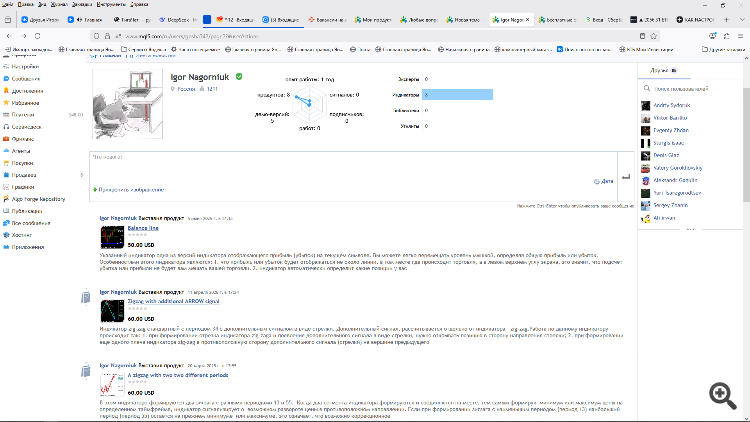
Task: Reload the page with the refresh icon
Action: click(37, 36)
